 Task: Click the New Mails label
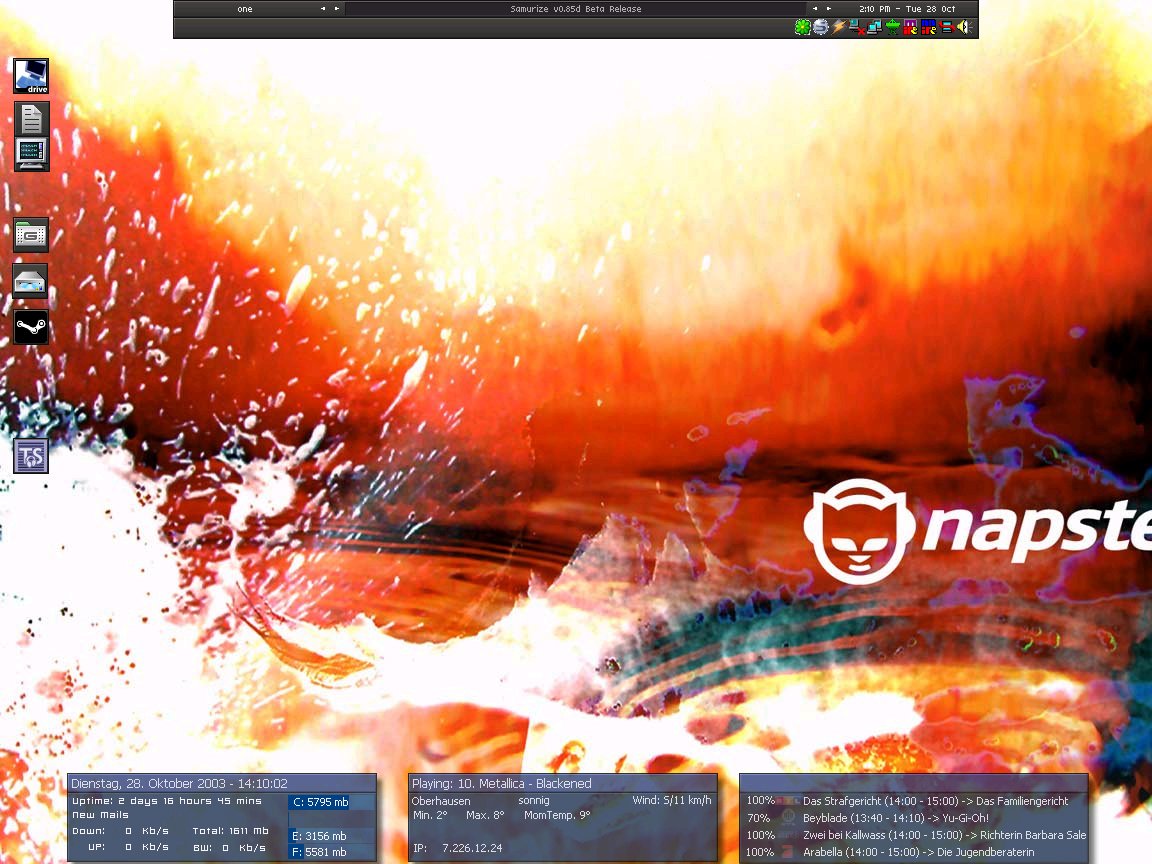(x=100, y=815)
